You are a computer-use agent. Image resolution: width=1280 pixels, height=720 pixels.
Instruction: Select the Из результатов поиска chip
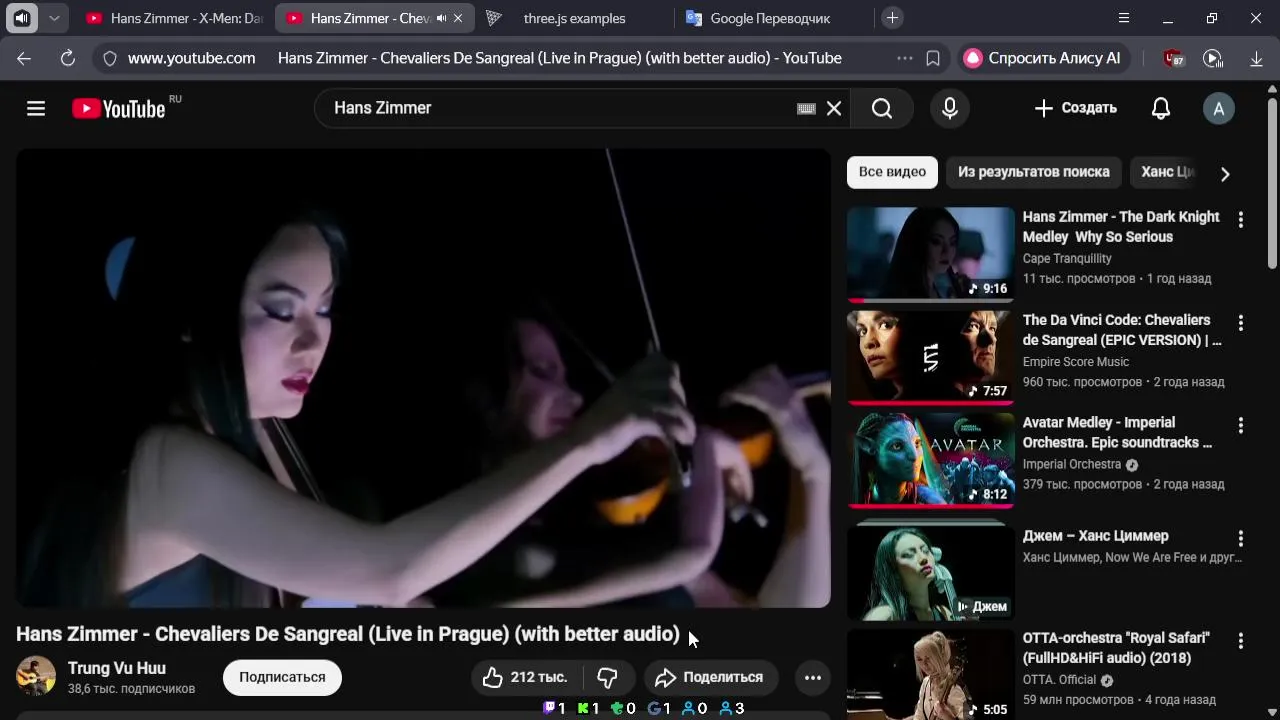[1033, 172]
